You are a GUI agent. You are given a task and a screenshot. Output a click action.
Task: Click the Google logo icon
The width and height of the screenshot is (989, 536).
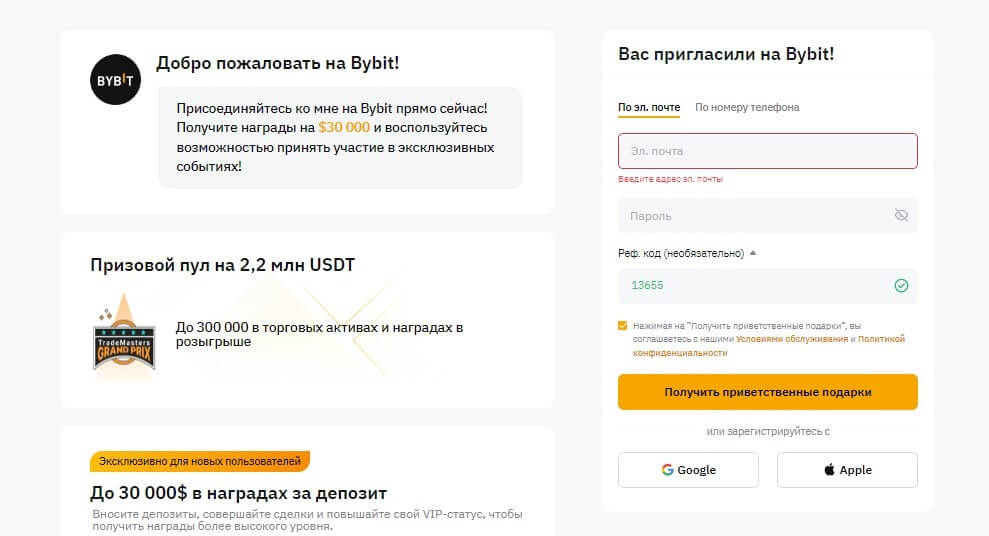click(x=667, y=470)
